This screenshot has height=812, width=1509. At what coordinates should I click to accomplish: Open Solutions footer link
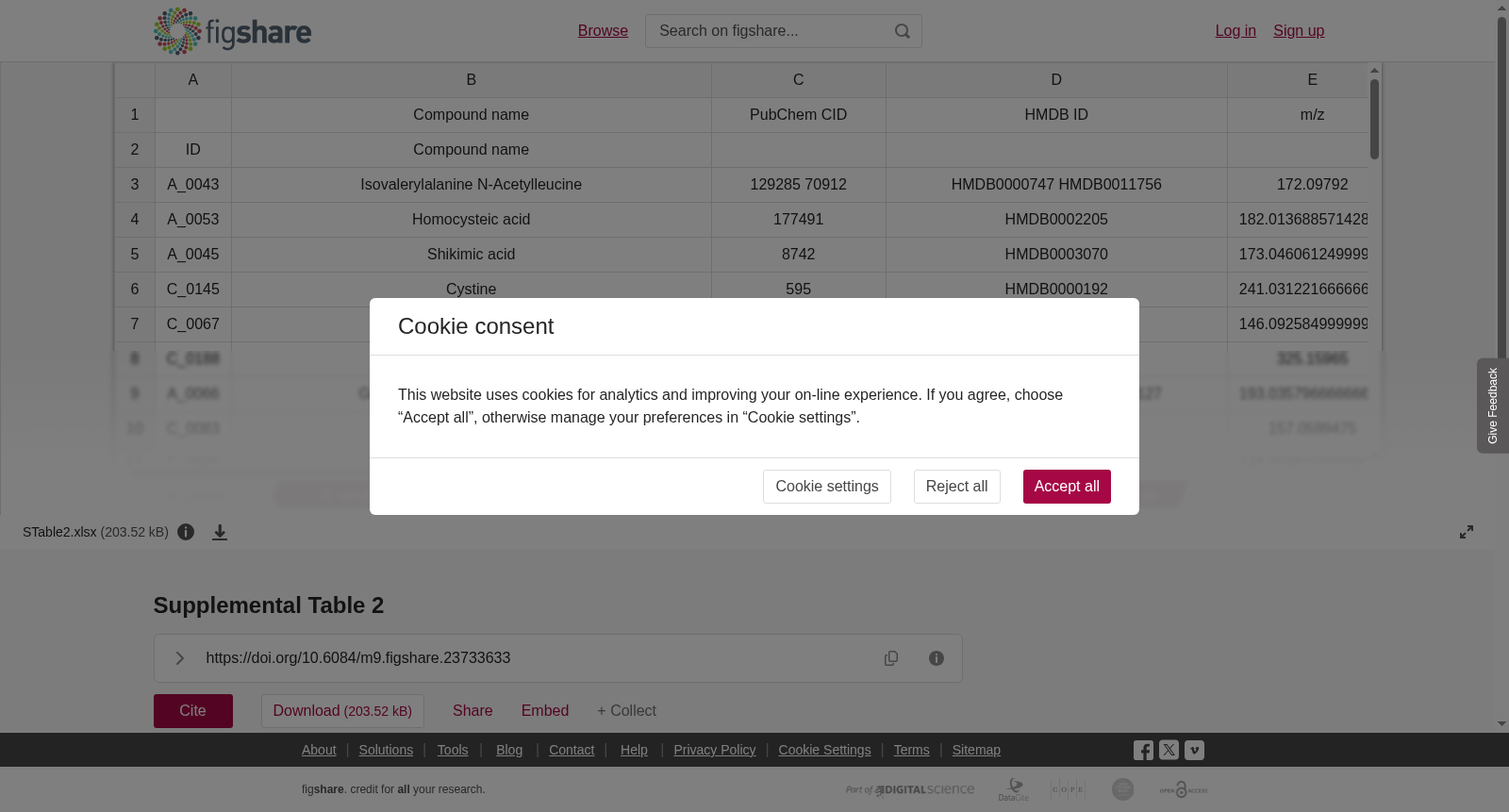(x=386, y=750)
